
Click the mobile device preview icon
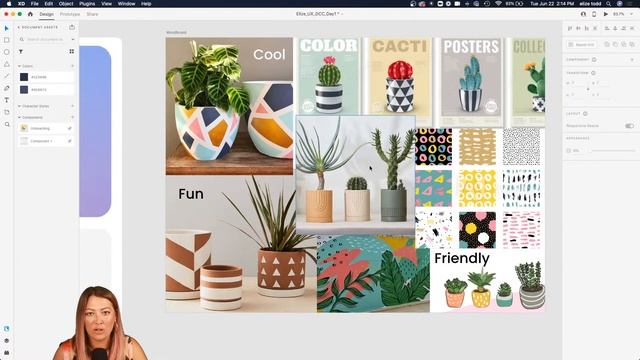tap(594, 14)
